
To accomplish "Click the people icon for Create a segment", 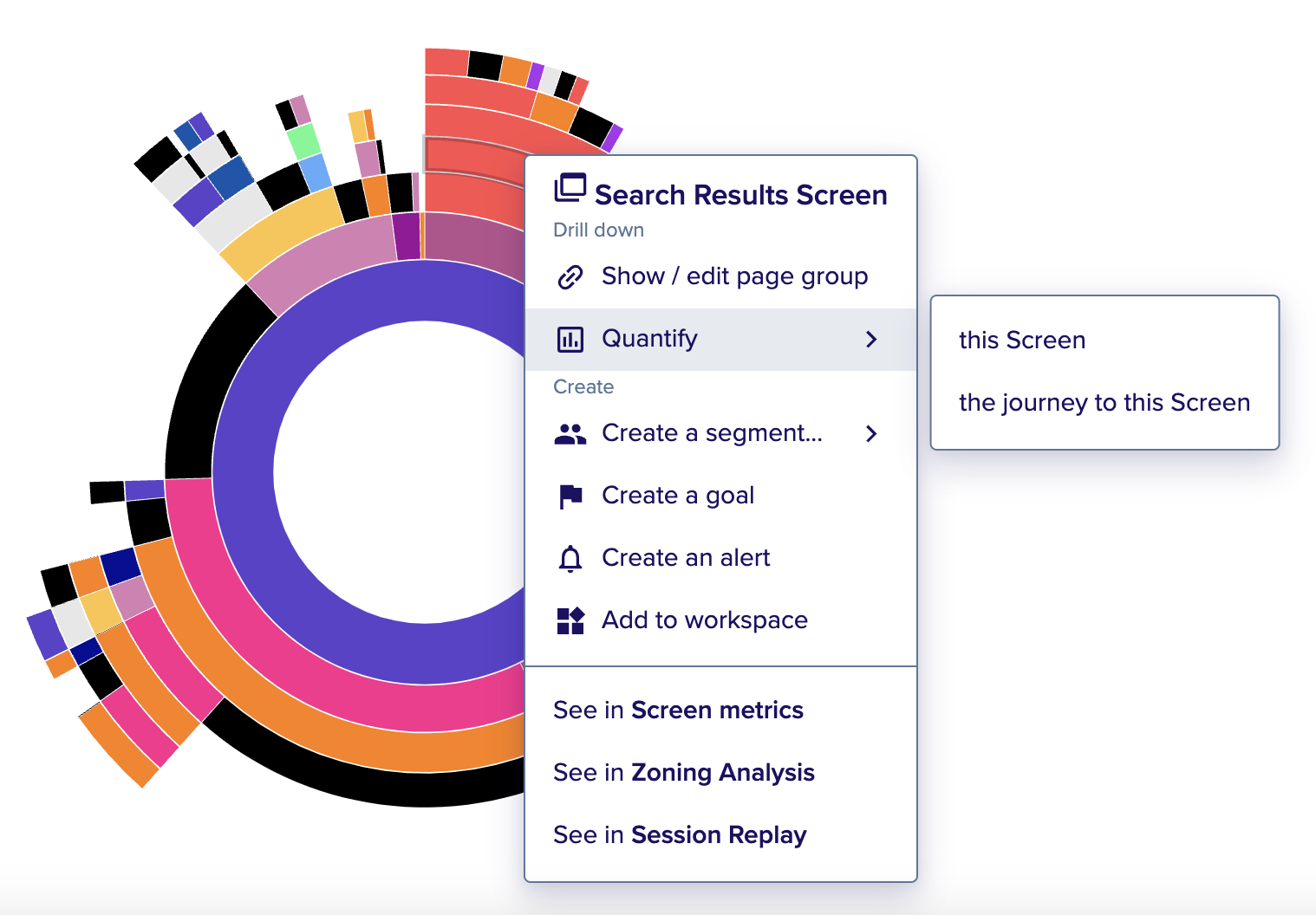I will pyautogui.click(x=570, y=433).
